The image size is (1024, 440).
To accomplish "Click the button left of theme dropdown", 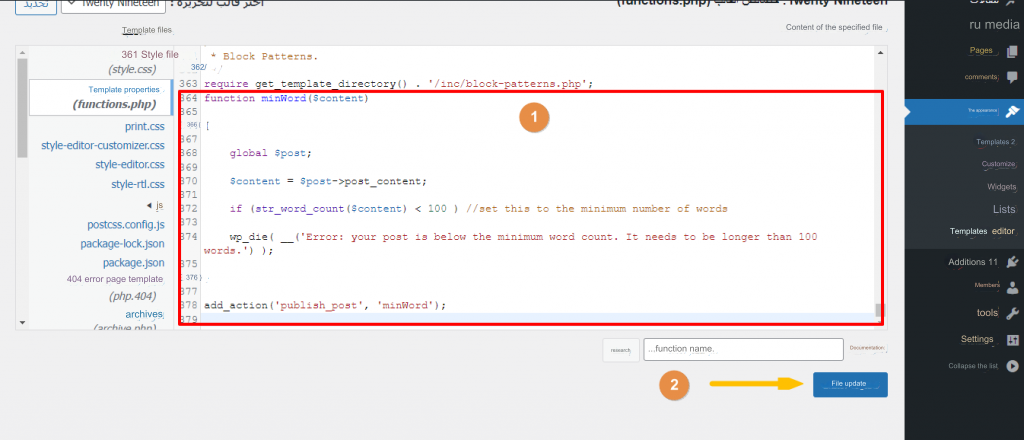I will coord(35,5).
